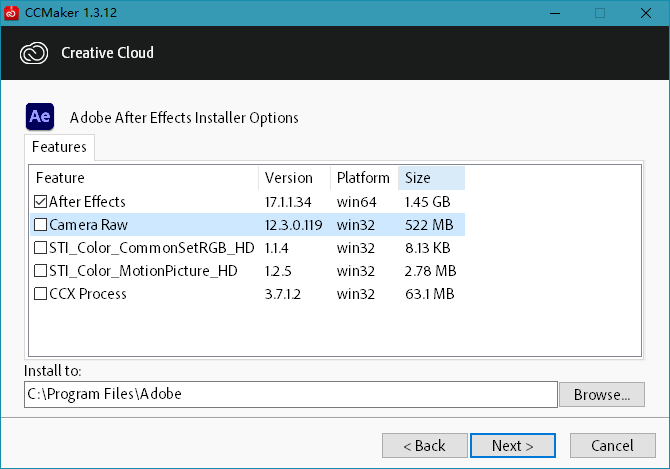The height and width of the screenshot is (469, 670).
Task: Uncheck the After Effects checkbox
Action: coord(41,201)
